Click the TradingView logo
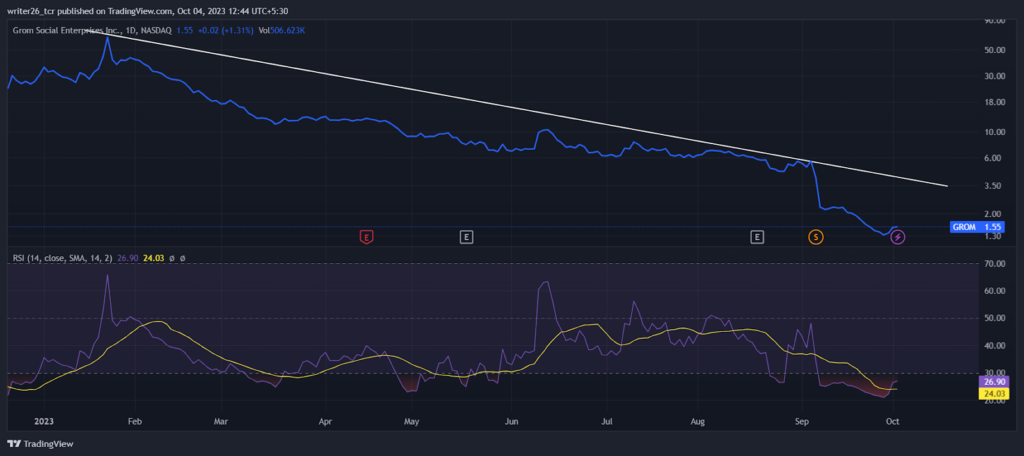This screenshot has height=456, width=1024. (40, 444)
